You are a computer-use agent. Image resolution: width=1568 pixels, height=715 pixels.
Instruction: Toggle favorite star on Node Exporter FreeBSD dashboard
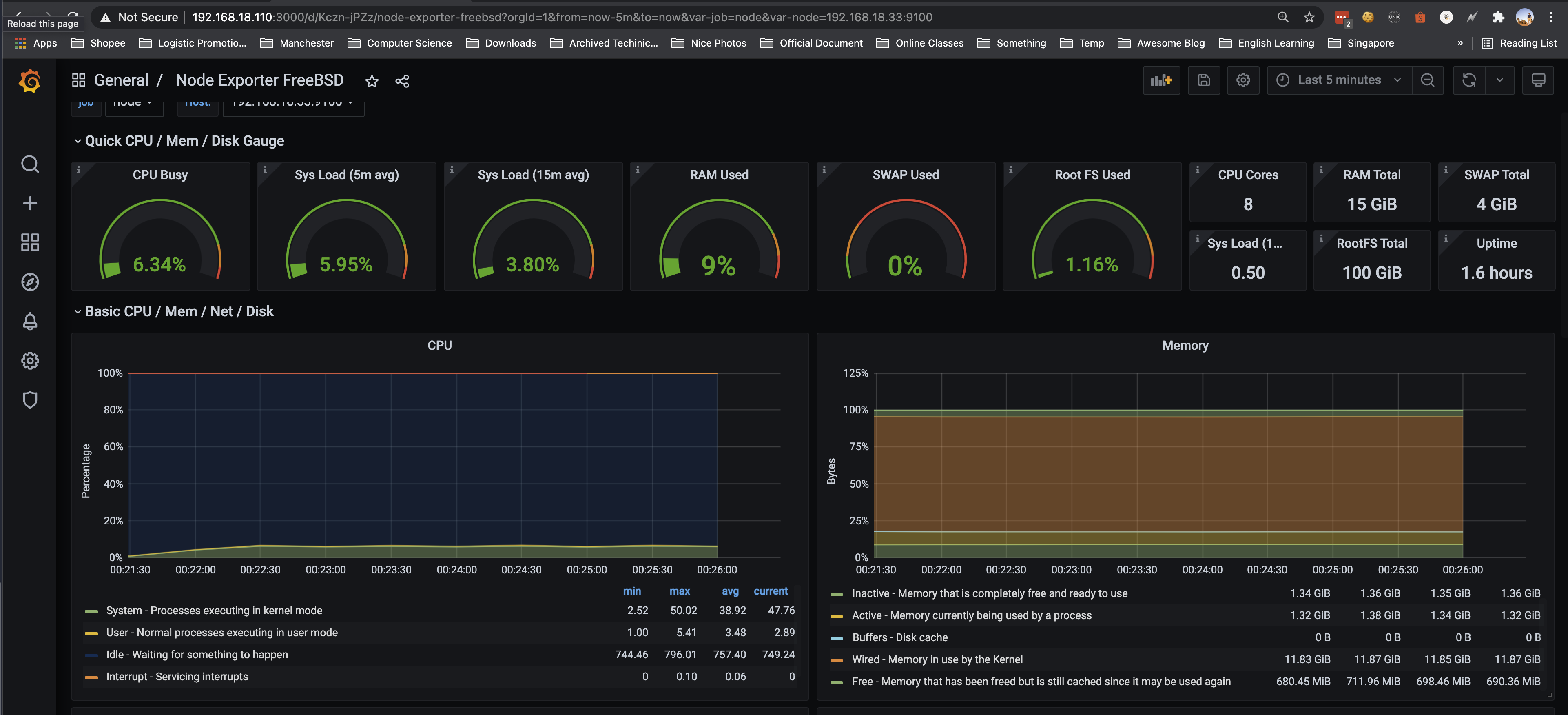tap(371, 80)
